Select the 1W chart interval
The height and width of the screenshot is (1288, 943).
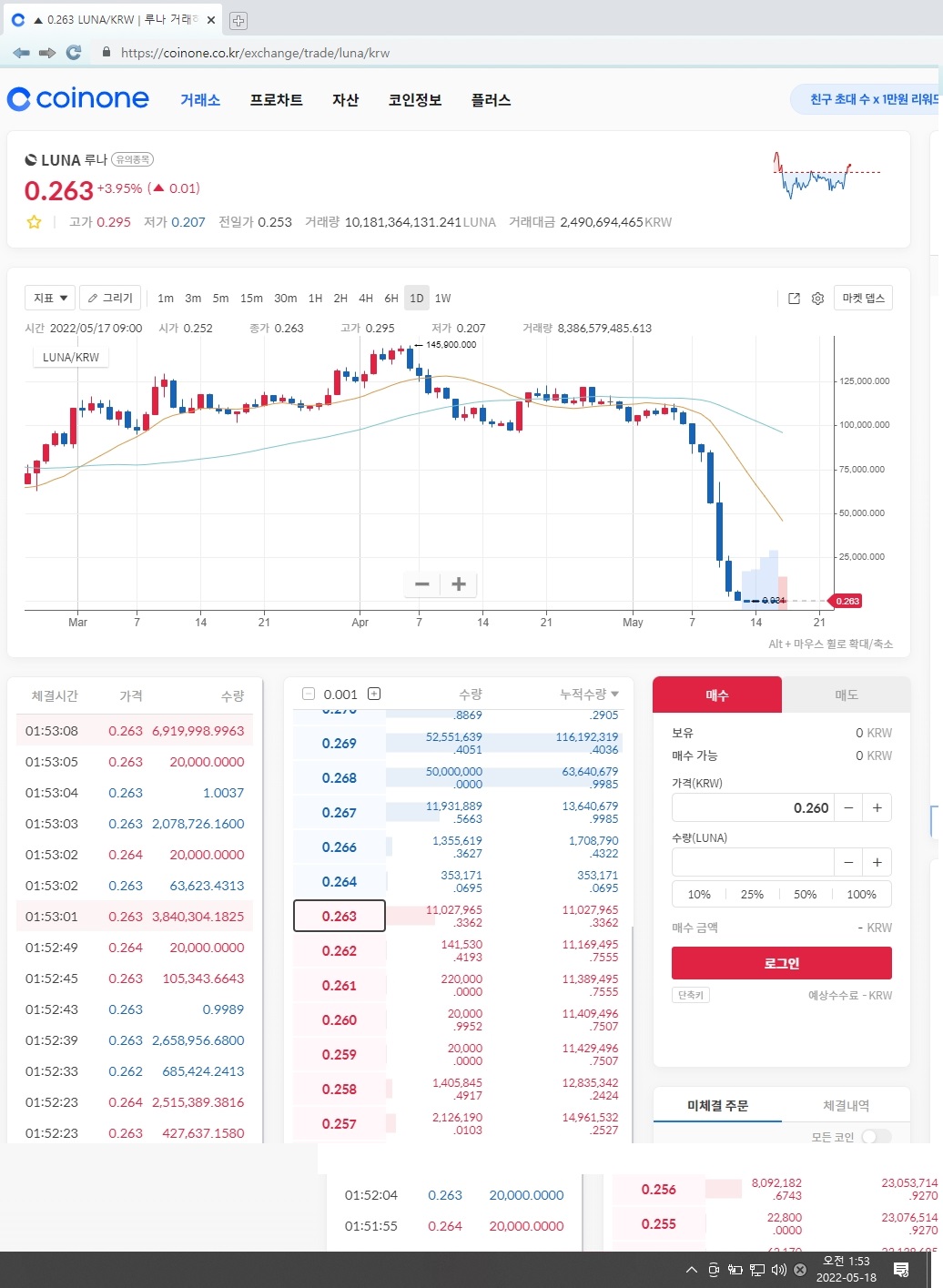pyautogui.click(x=443, y=299)
